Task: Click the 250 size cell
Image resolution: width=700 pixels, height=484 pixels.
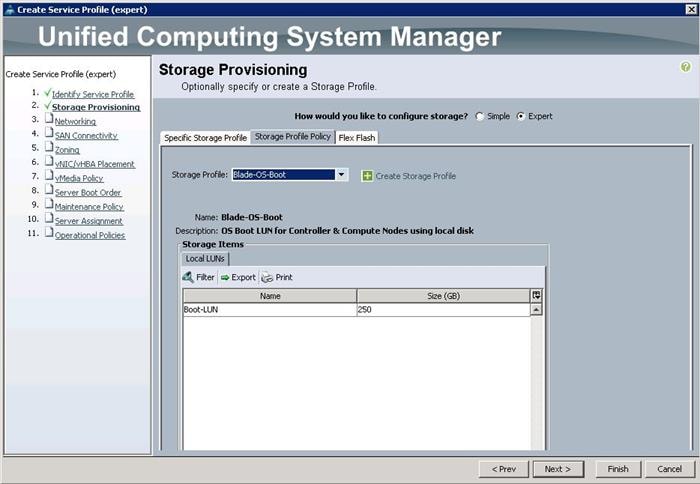Action: (x=443, y=310)
